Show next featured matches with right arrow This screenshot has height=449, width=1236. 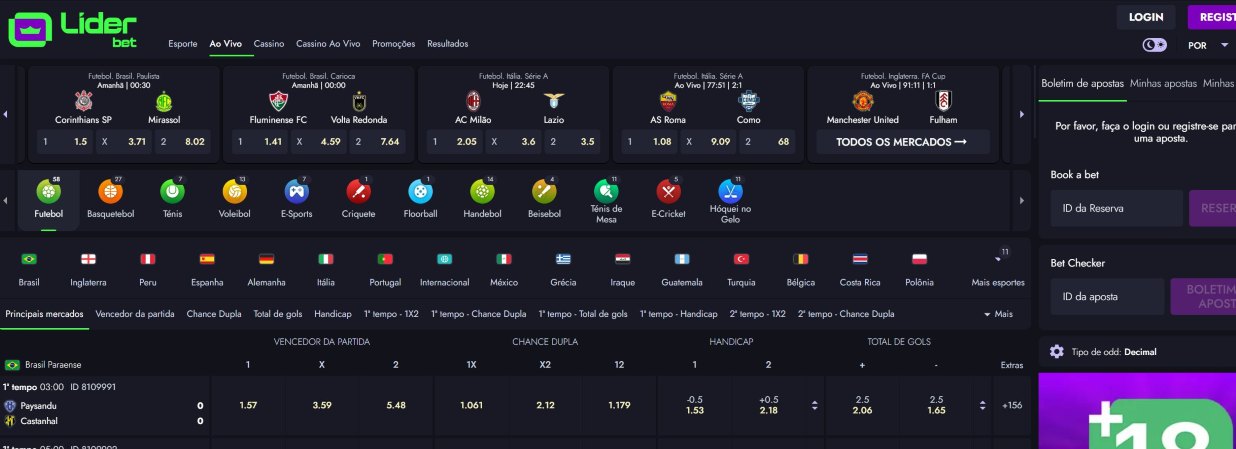[x=1021, y=114]
